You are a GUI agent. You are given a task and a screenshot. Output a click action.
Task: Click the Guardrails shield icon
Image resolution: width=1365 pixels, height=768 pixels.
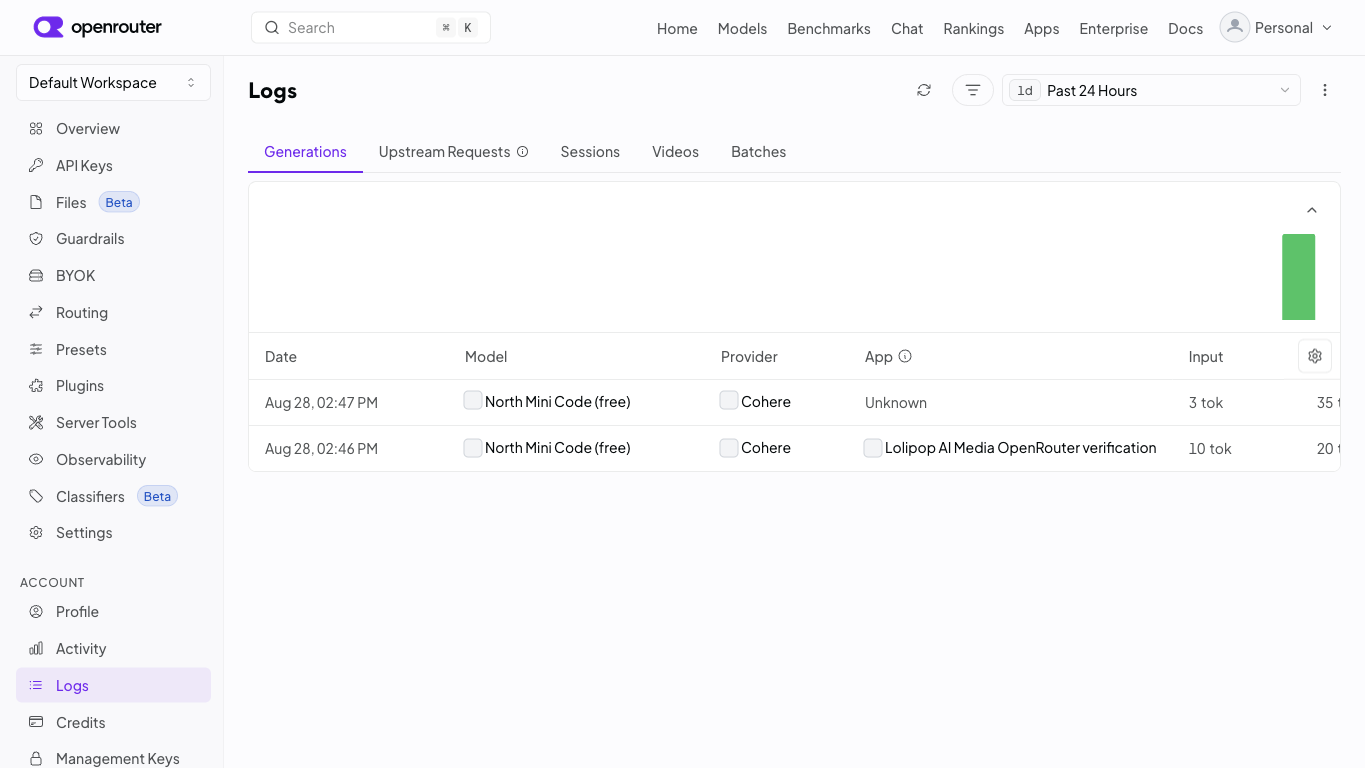pyautogui.click(x=36, y=239)
